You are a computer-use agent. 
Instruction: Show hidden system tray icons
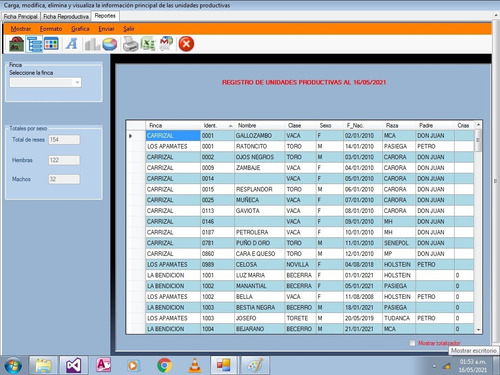point(434,366)
